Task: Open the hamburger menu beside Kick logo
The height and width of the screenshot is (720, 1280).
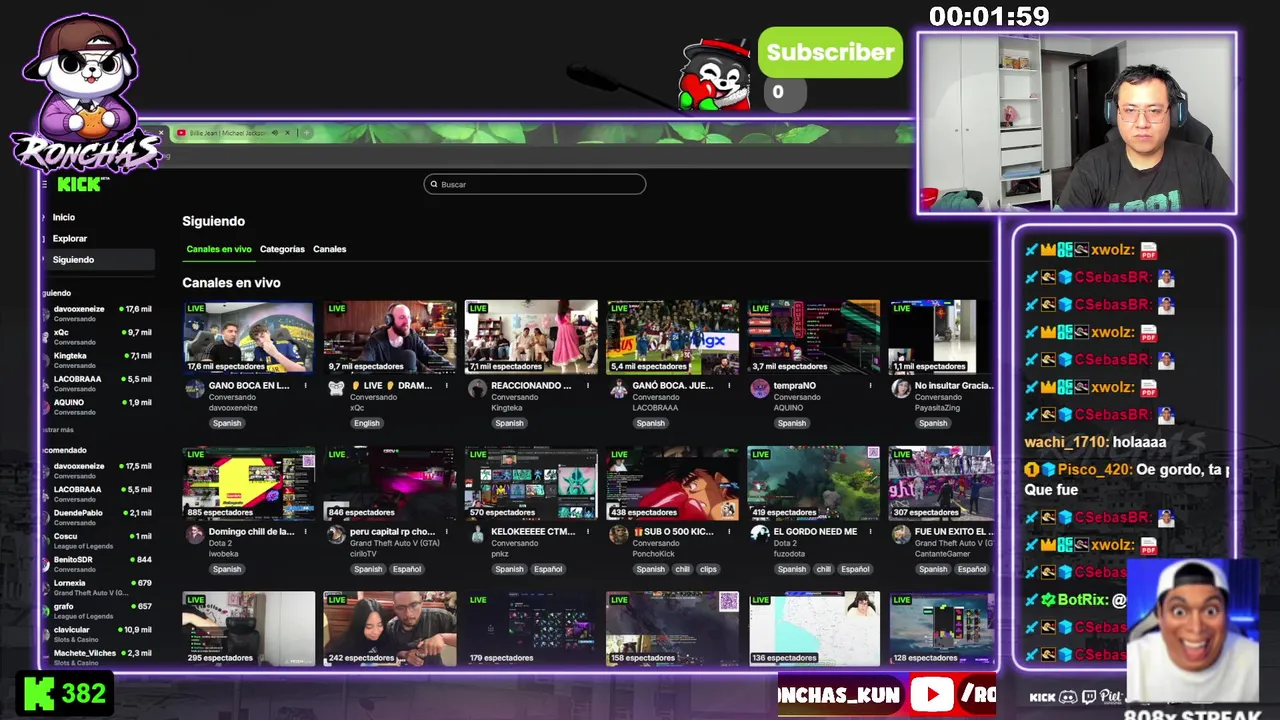Action: click(45, 184)
